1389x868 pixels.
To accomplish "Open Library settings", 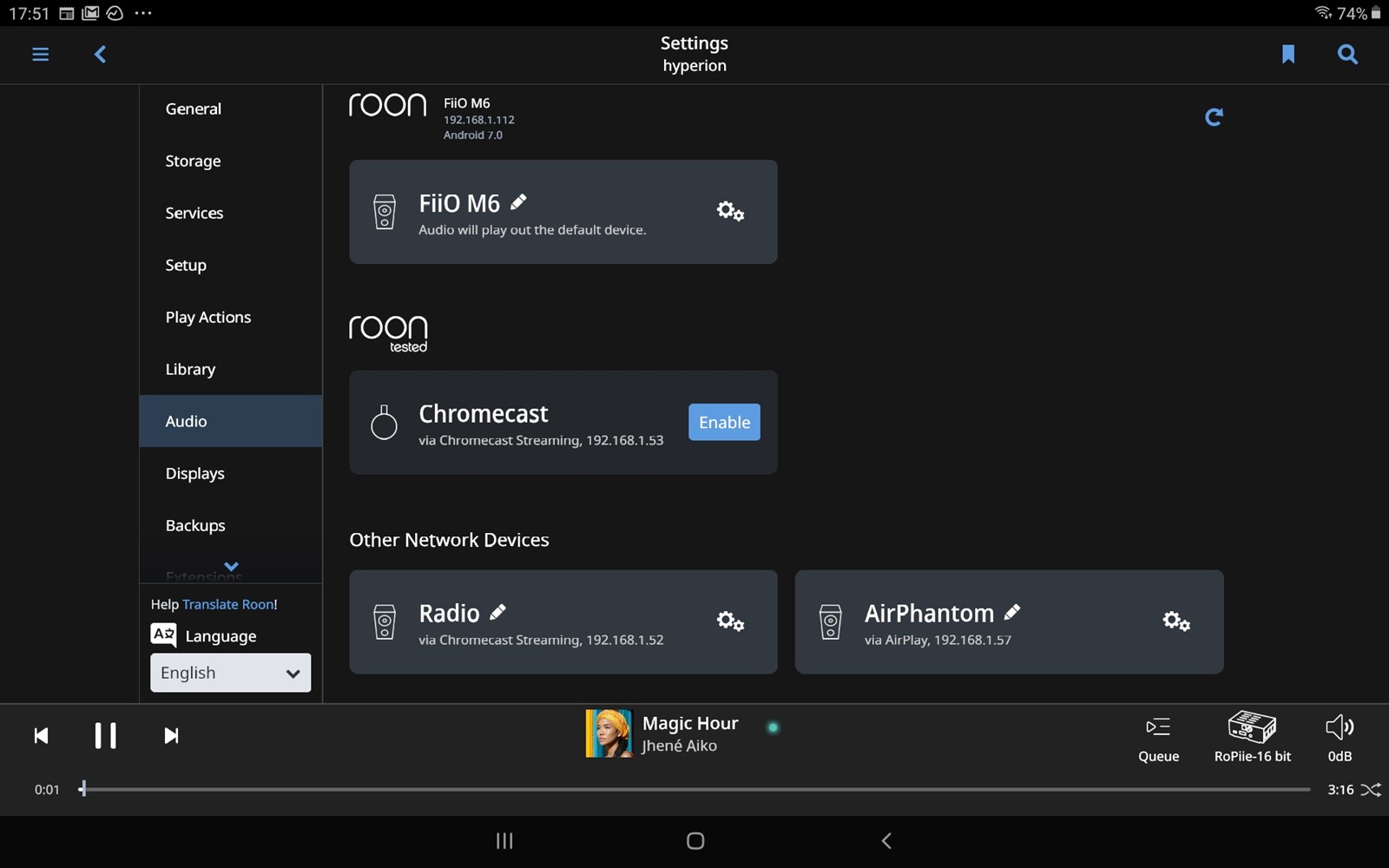I will point(230,369).
